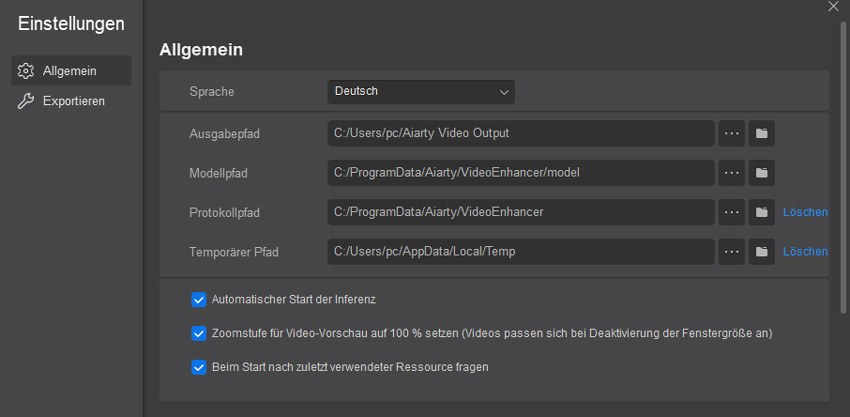Screen dimensions: 850x417
Task: Toggle Beim Start nach zuletzt verwendeter Ressource checkbox
Action: 199,367
